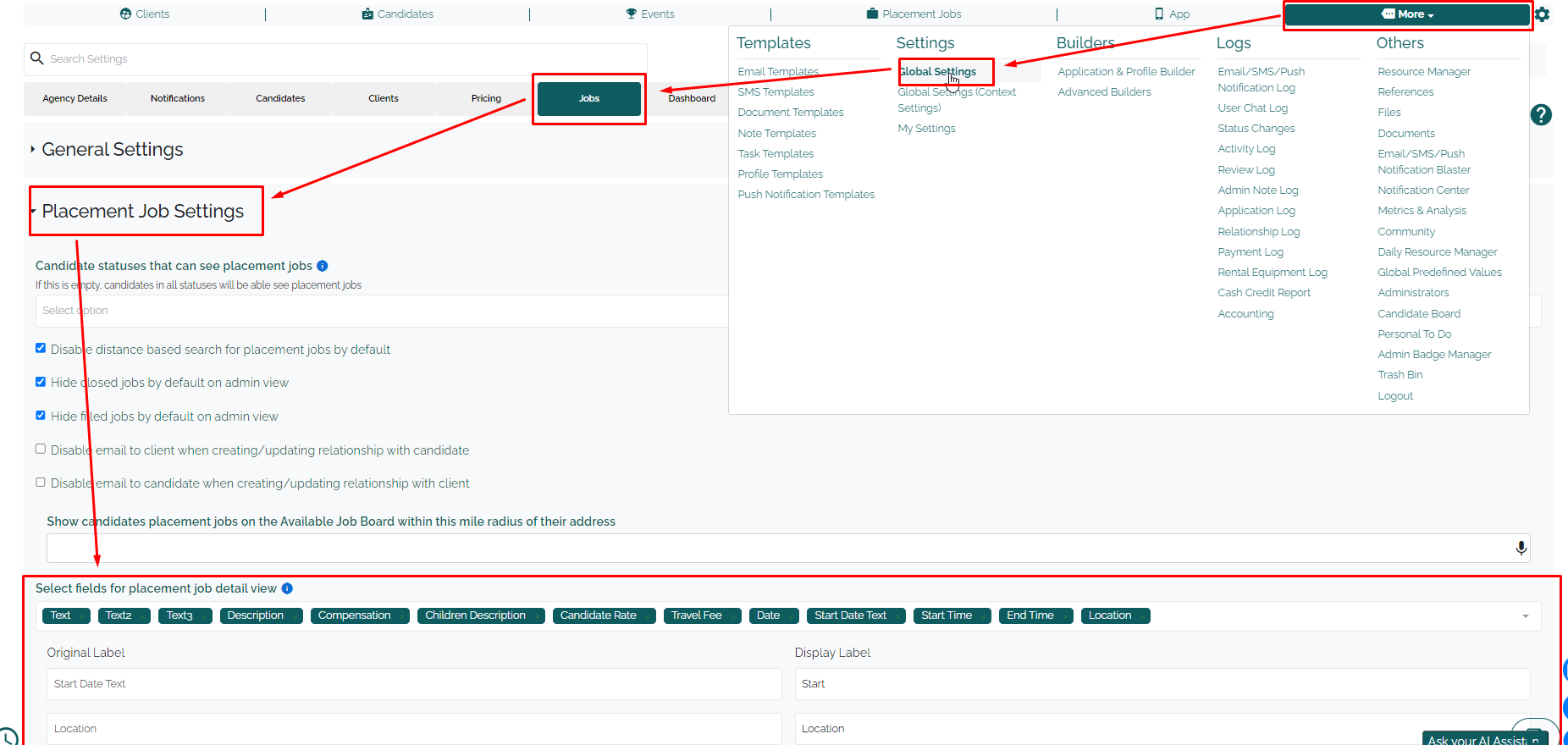This screenshot has width=1568, height=745.
Task: Activate the microphone voice input icon
Action: click(x=1521, y=548)
